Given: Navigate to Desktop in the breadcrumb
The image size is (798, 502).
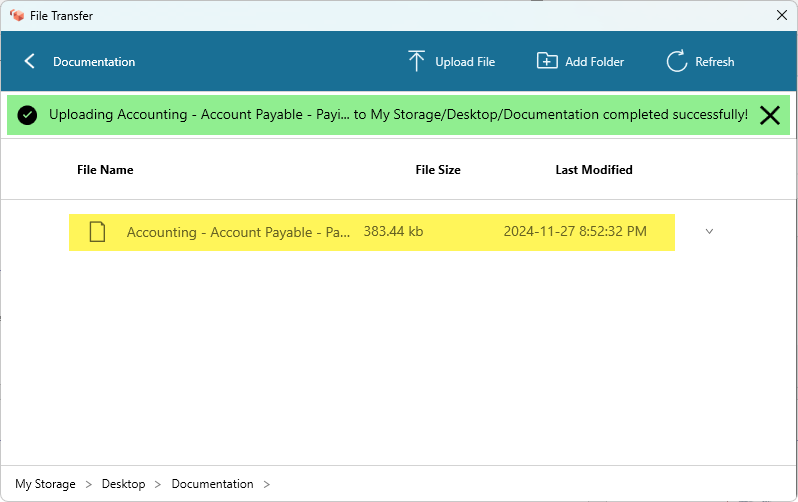Looking at the screenshot, I should 124,484.
